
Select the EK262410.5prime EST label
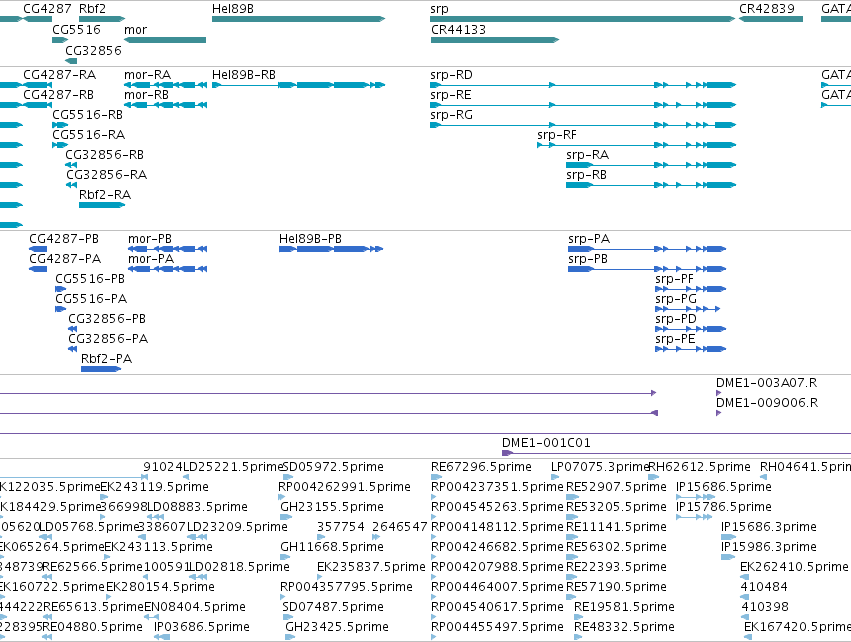click(794, 567)
